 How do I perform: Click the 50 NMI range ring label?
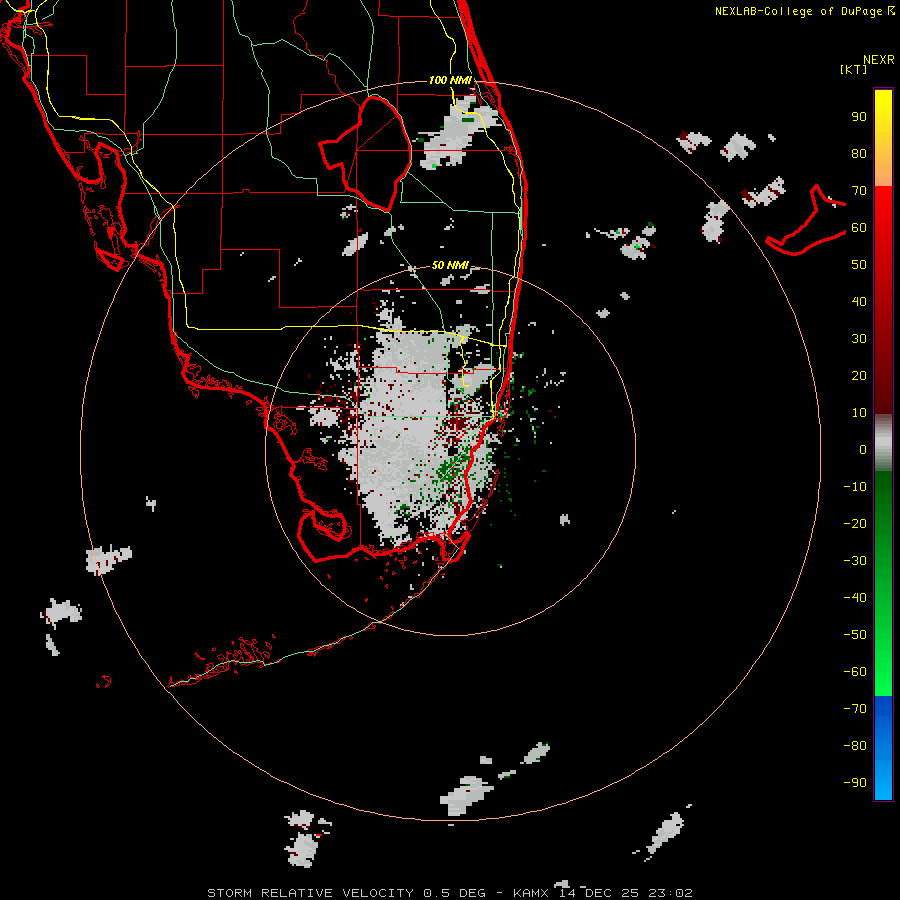(x=450, y=265)
